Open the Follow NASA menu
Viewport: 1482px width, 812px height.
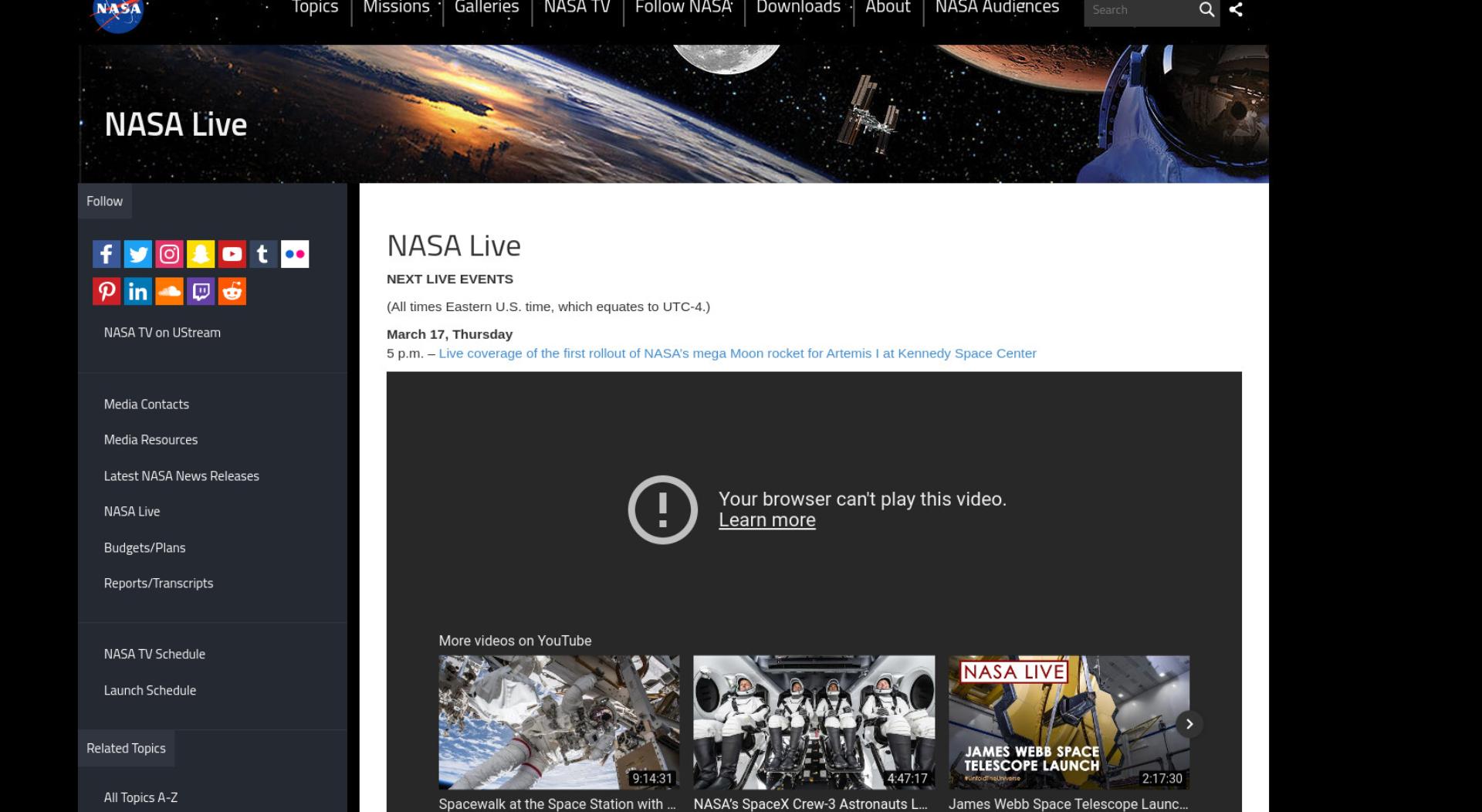tap(683, 8)
